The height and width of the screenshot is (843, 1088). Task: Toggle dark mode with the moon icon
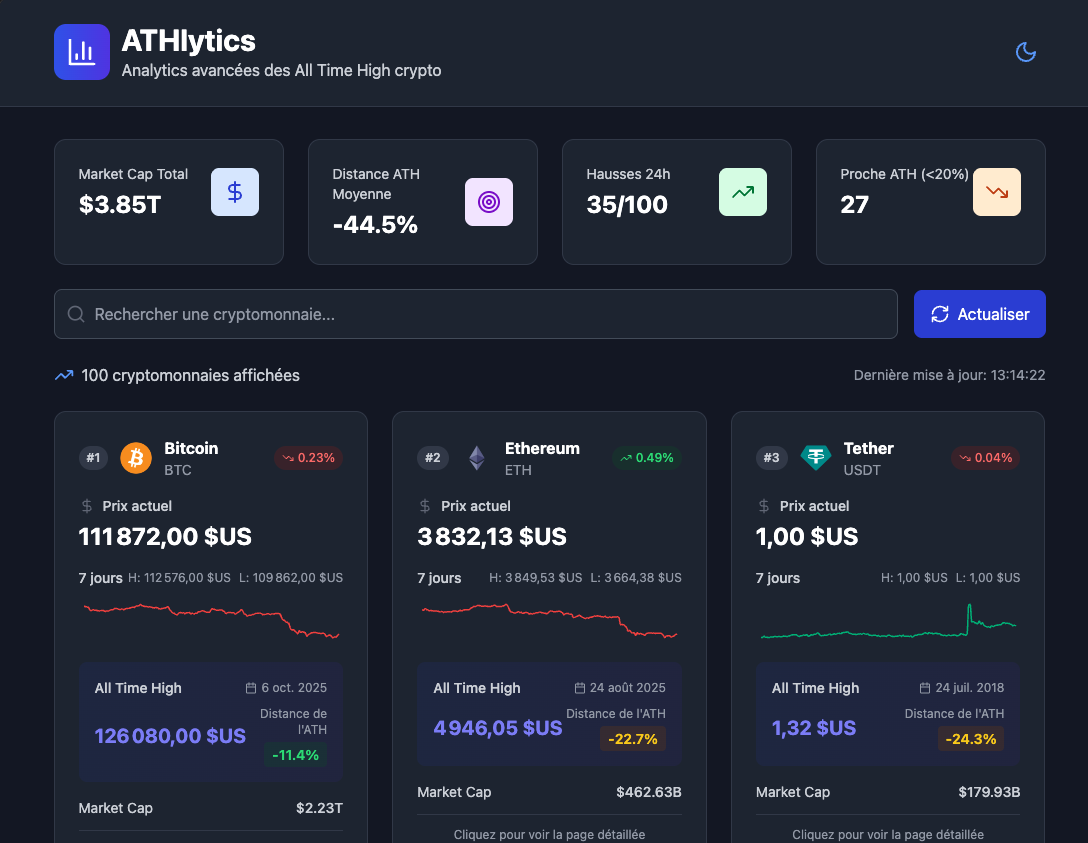pyautogui.click(x=1026, y=52)
